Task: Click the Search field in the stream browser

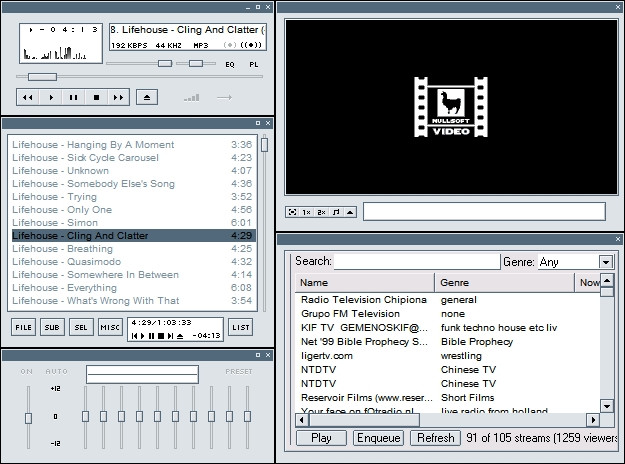Action: (417, 261)
